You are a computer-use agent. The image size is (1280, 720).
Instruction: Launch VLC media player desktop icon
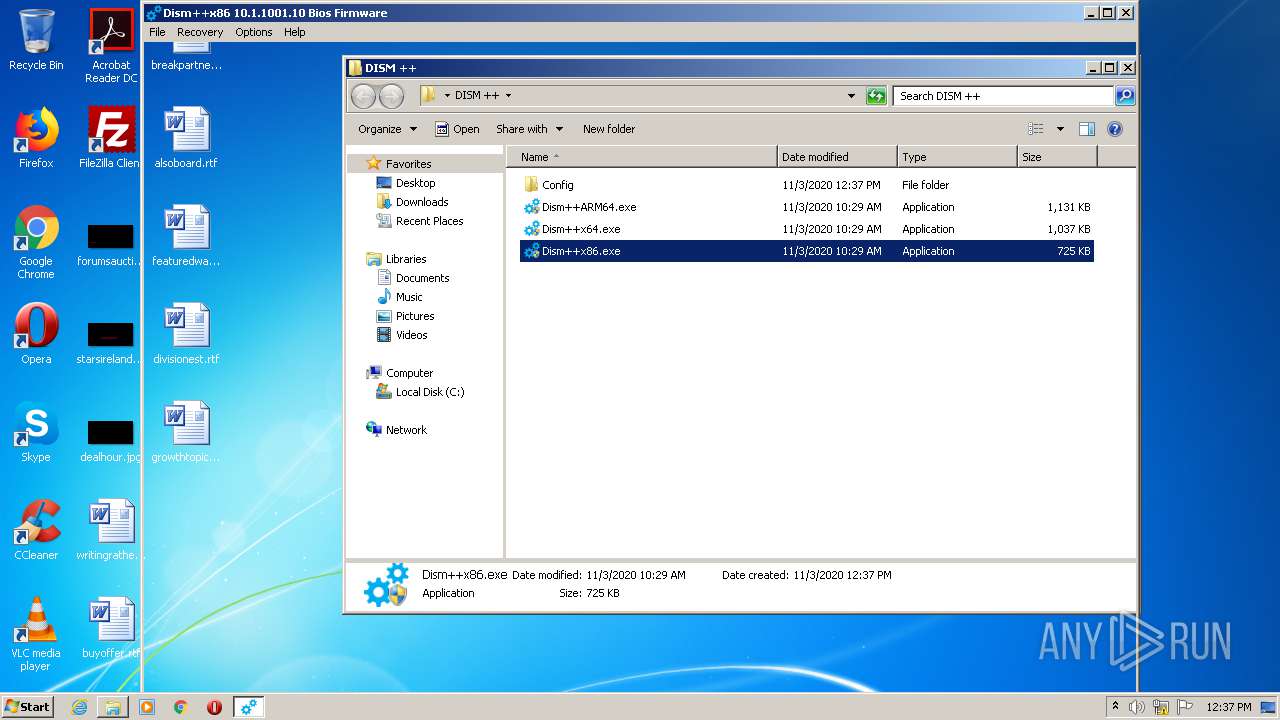(36, 634)
